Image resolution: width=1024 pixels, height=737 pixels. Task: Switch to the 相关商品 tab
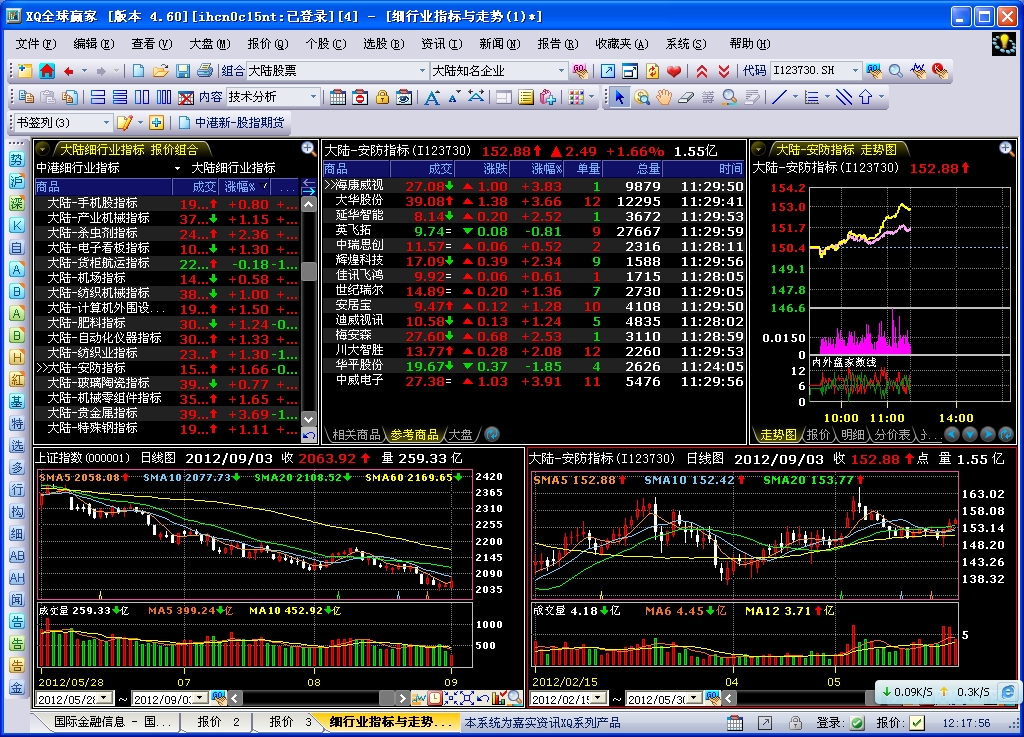point(356,435)
